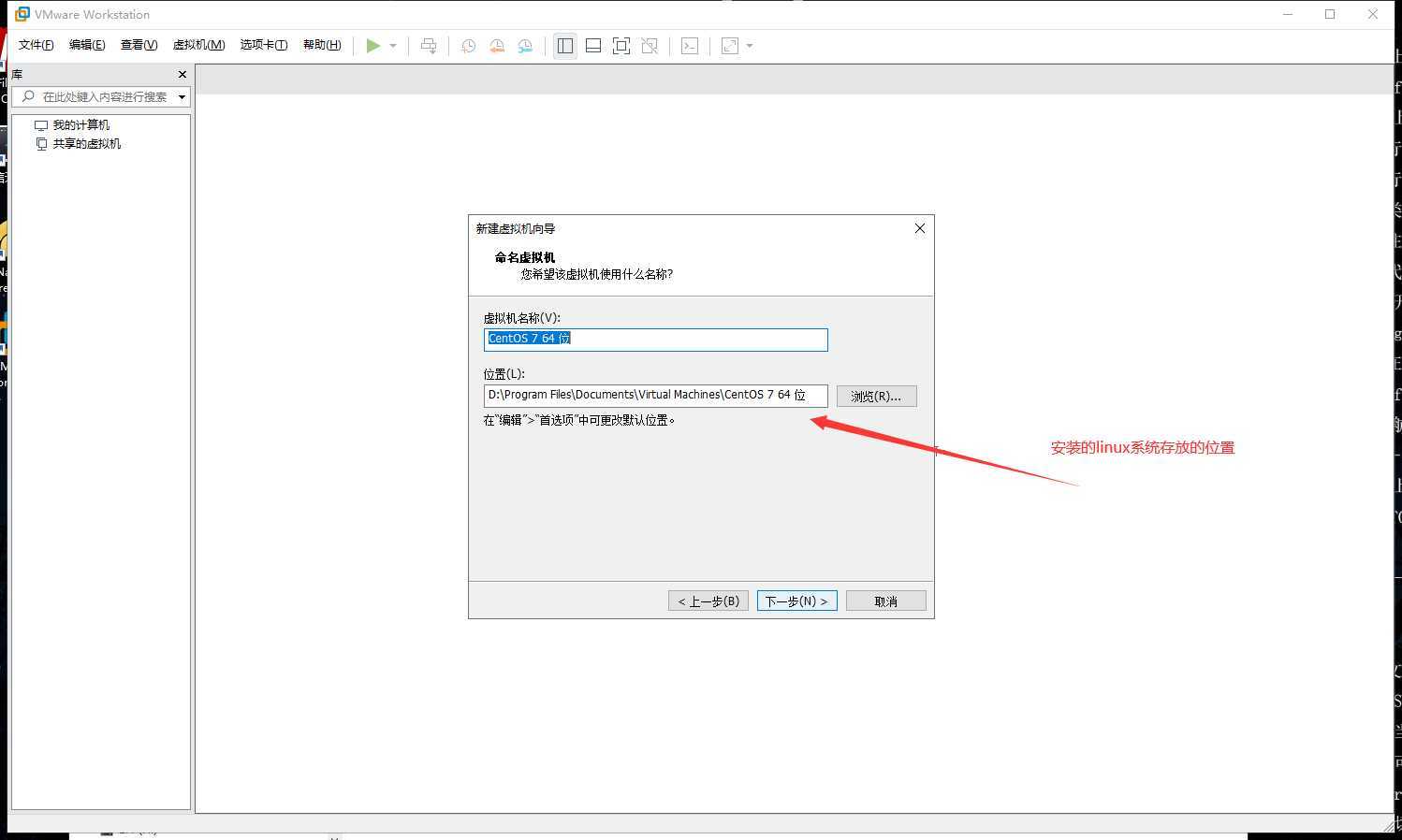The width and height of the screenshot is (1402, 840).
Task: Click the 浏览(R)... button
Action: (x=876, y=397)
